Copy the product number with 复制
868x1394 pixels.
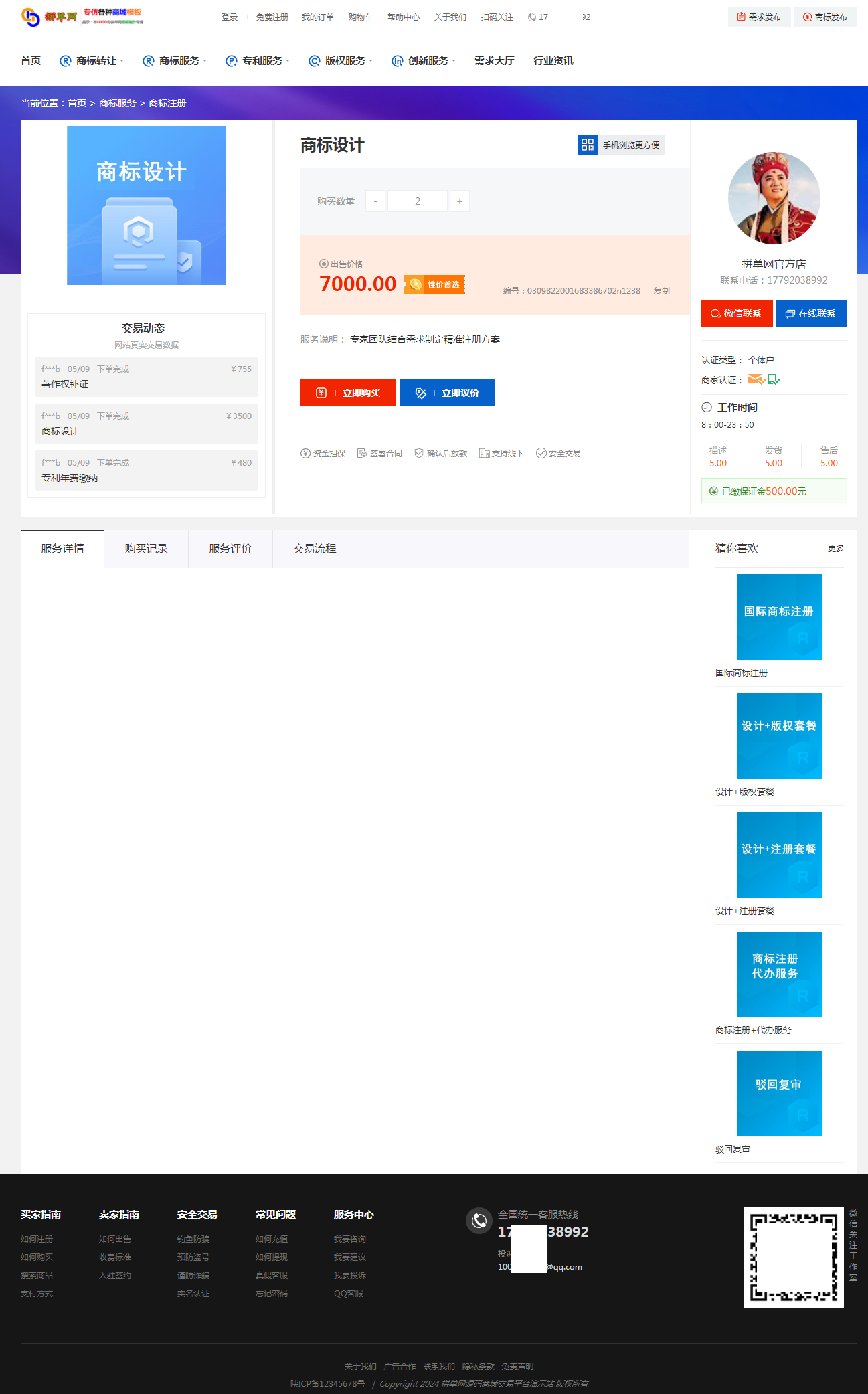pos(662,291)
